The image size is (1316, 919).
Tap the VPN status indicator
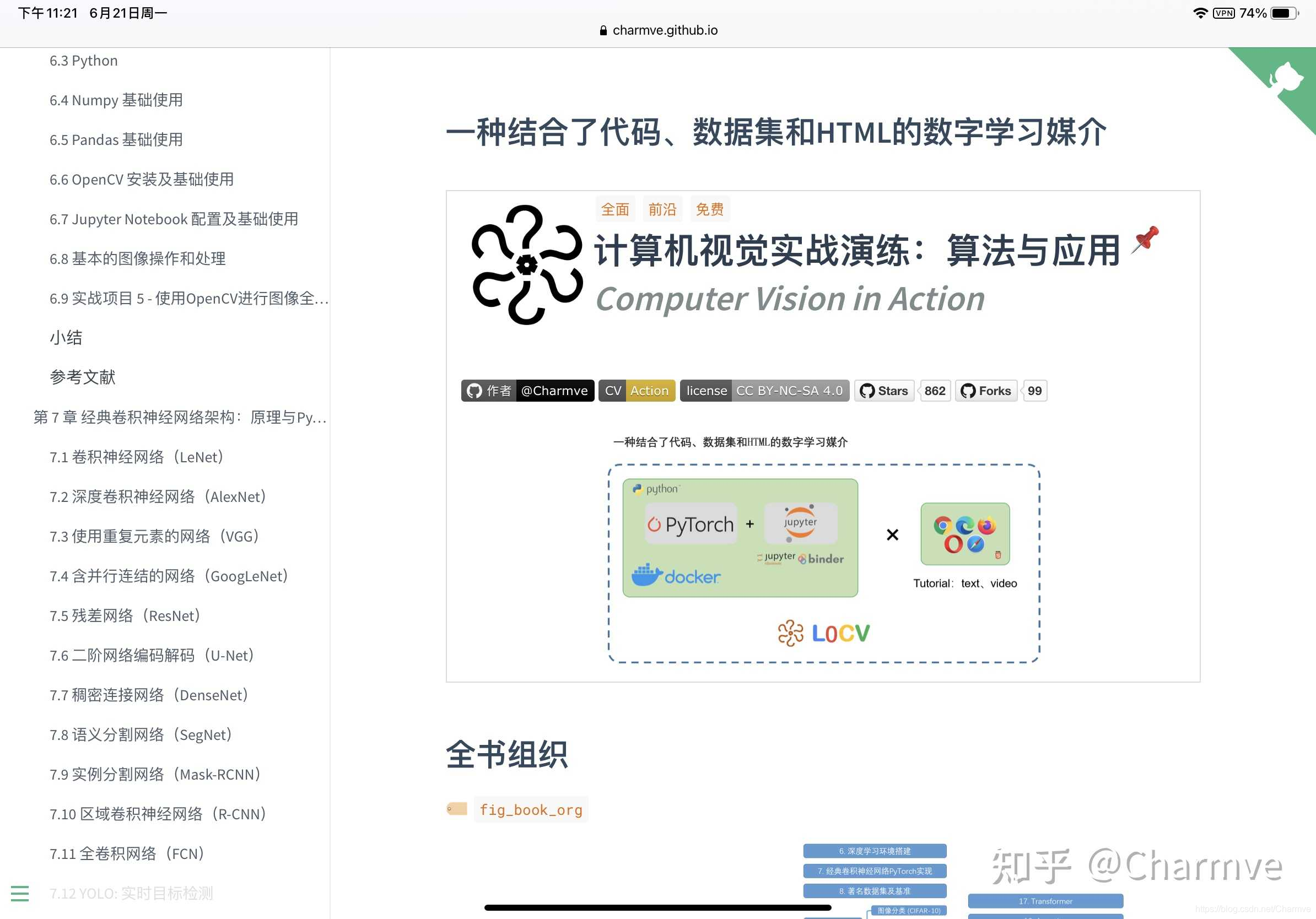point(1224,13)
